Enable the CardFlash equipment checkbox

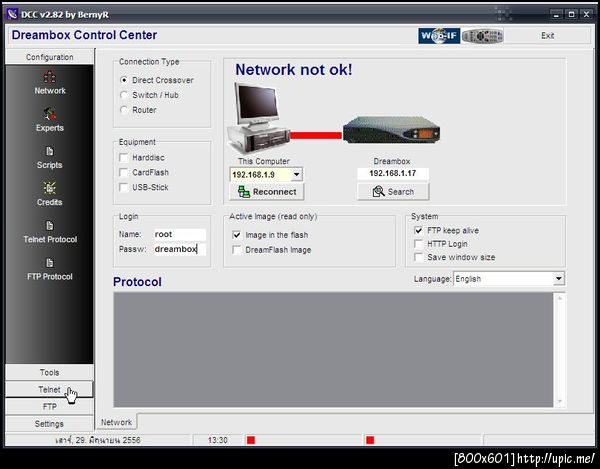[x=124, y=173]
